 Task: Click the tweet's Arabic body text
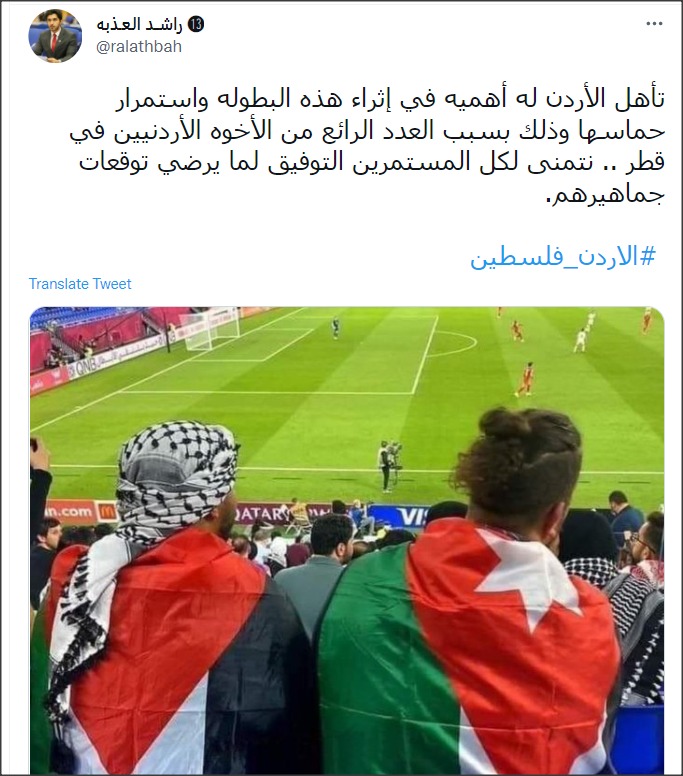[x=367, y=146]
